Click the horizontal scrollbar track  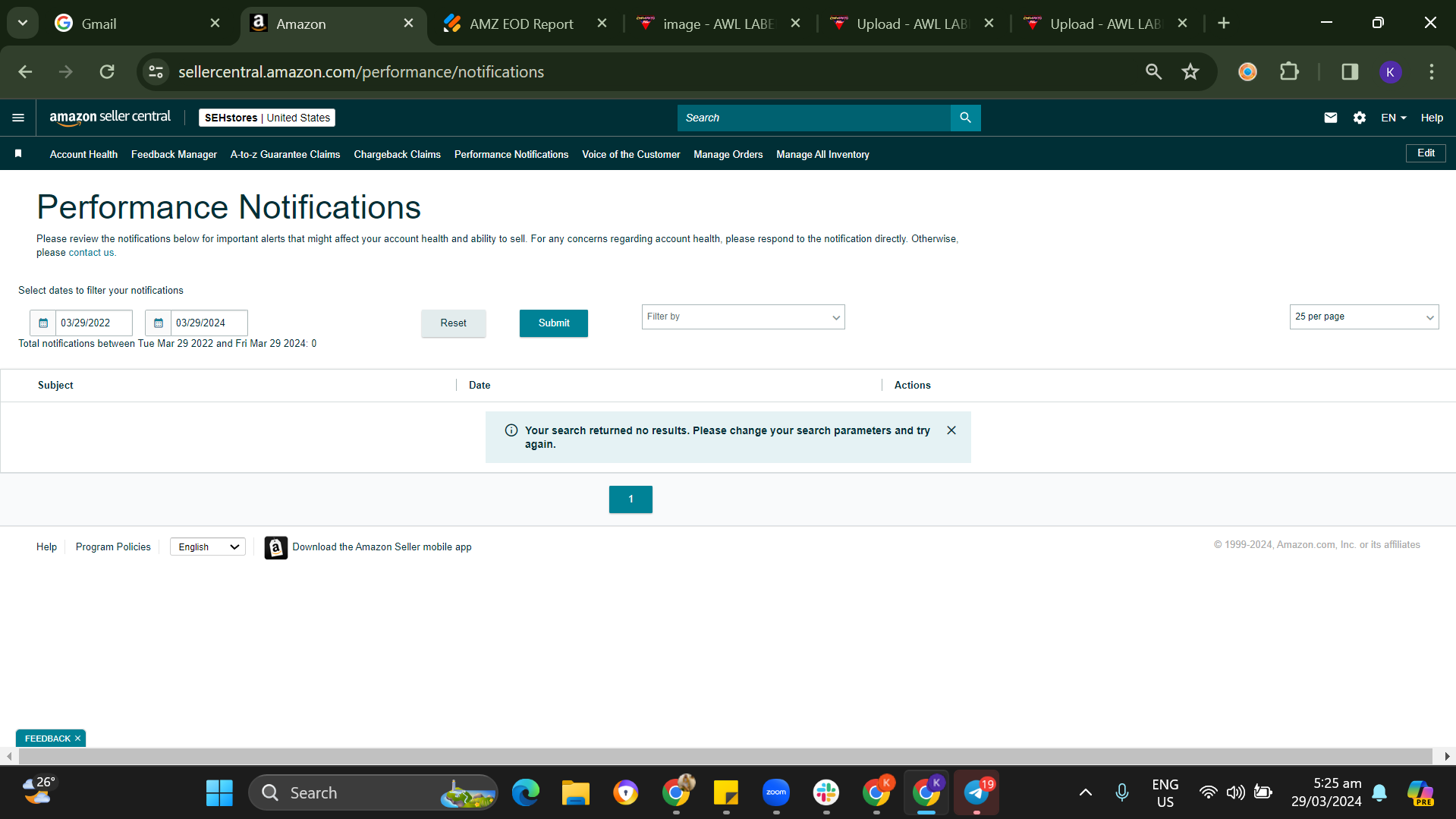tap(725, 756)
